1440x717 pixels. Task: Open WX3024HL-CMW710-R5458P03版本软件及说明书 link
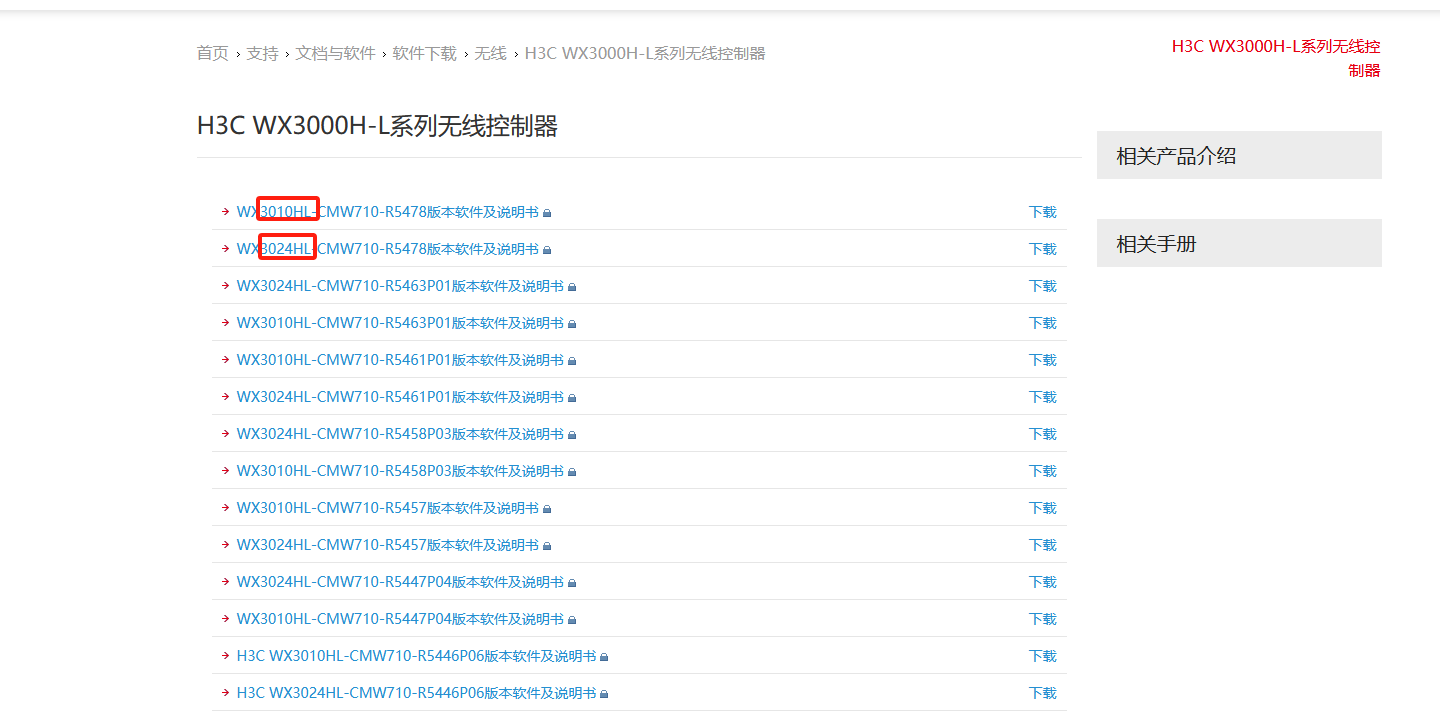(x=400, y=434)
